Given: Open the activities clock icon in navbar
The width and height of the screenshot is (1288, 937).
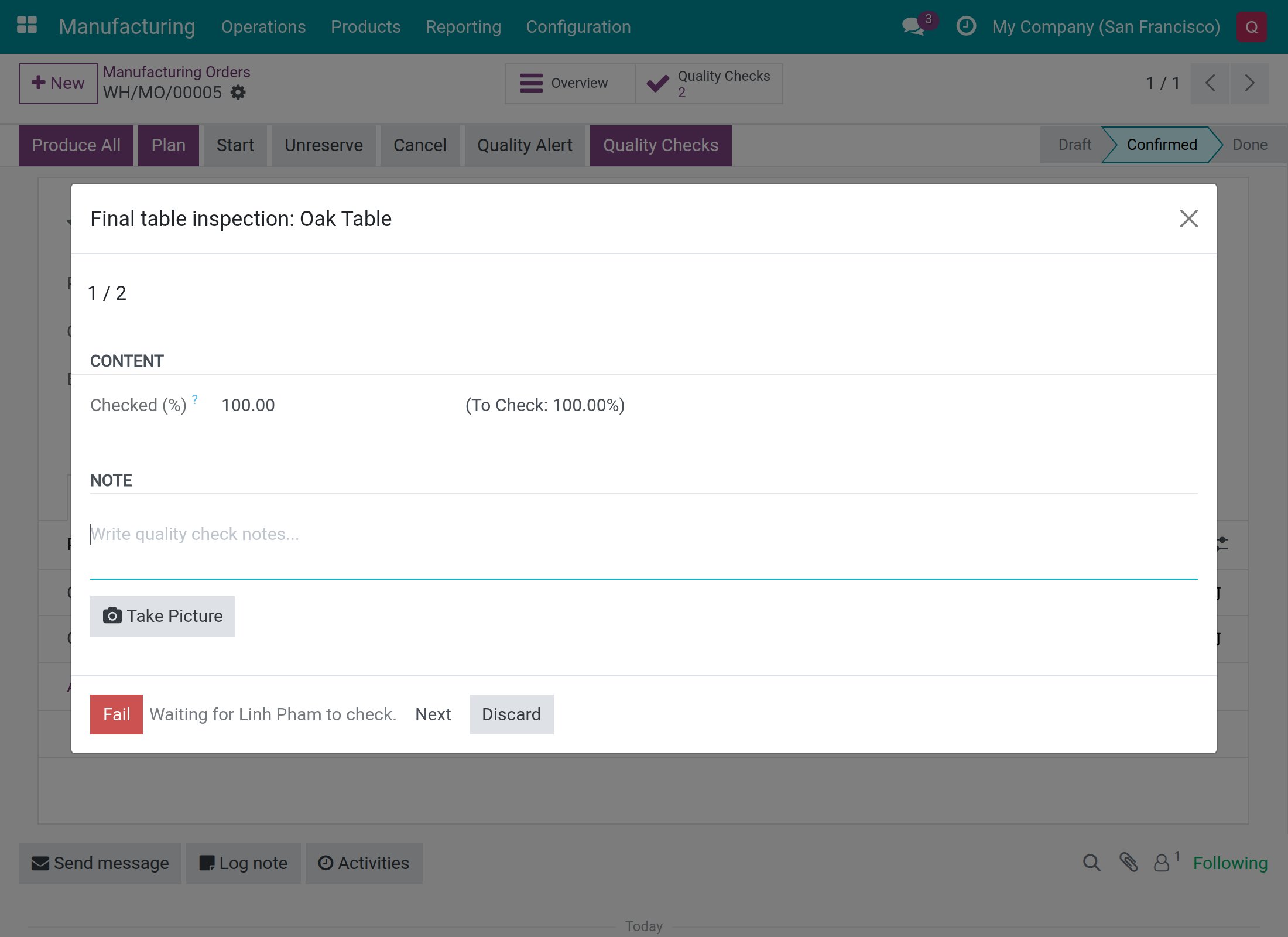Looking at the screenshot, I should click(966, 26).
